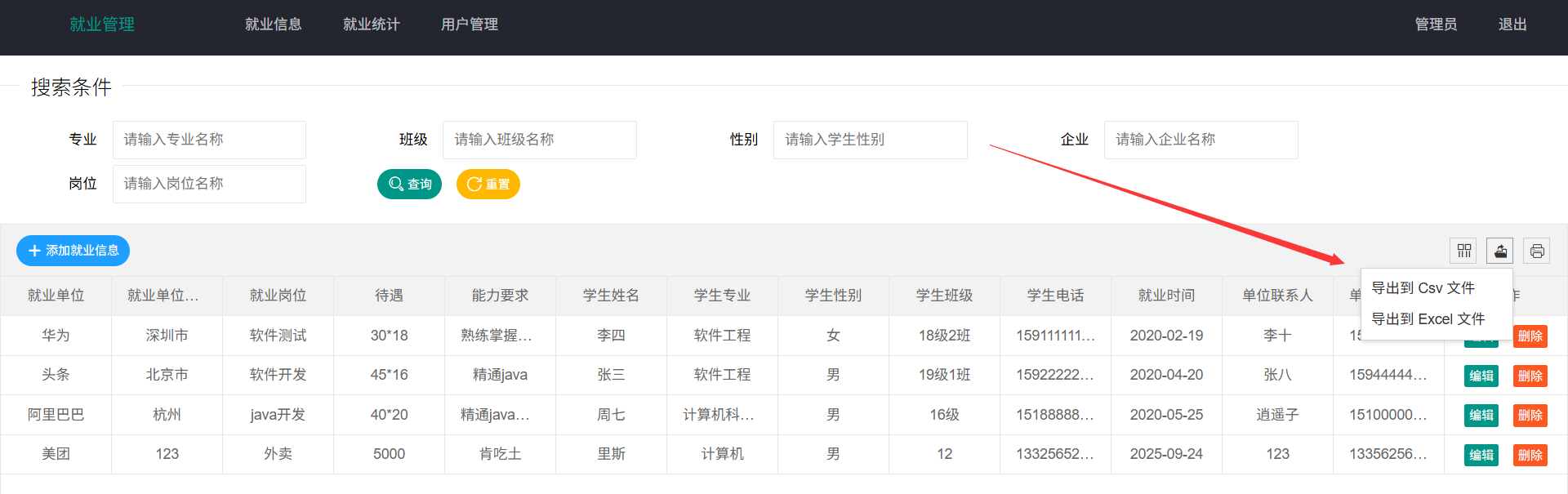Click the print table icon
1568x494 pixels.
click(x=1537, y=251)
